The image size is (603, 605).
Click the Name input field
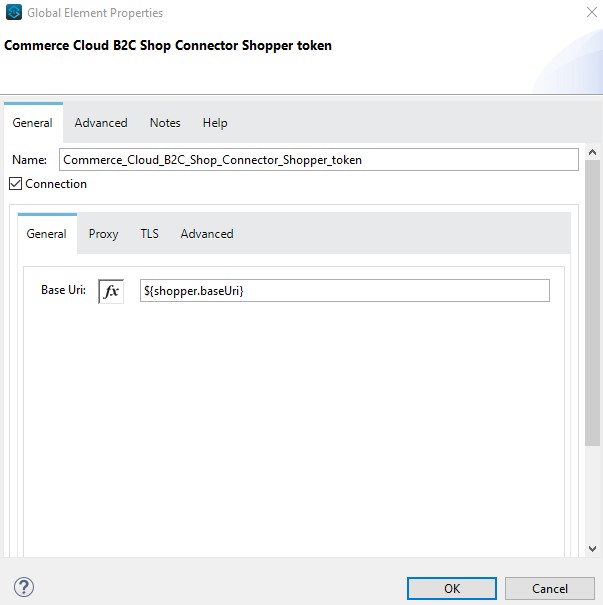pos(319,160)
